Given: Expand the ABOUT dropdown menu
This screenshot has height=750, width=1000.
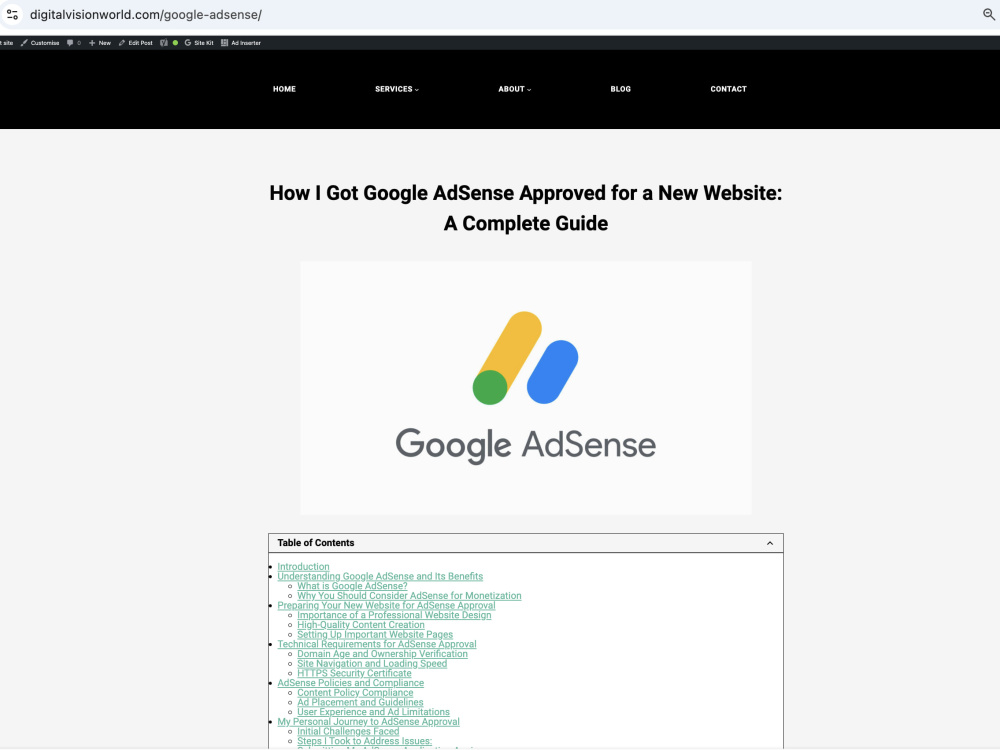Looking at the screenshot, I should (x=515, y=89).
